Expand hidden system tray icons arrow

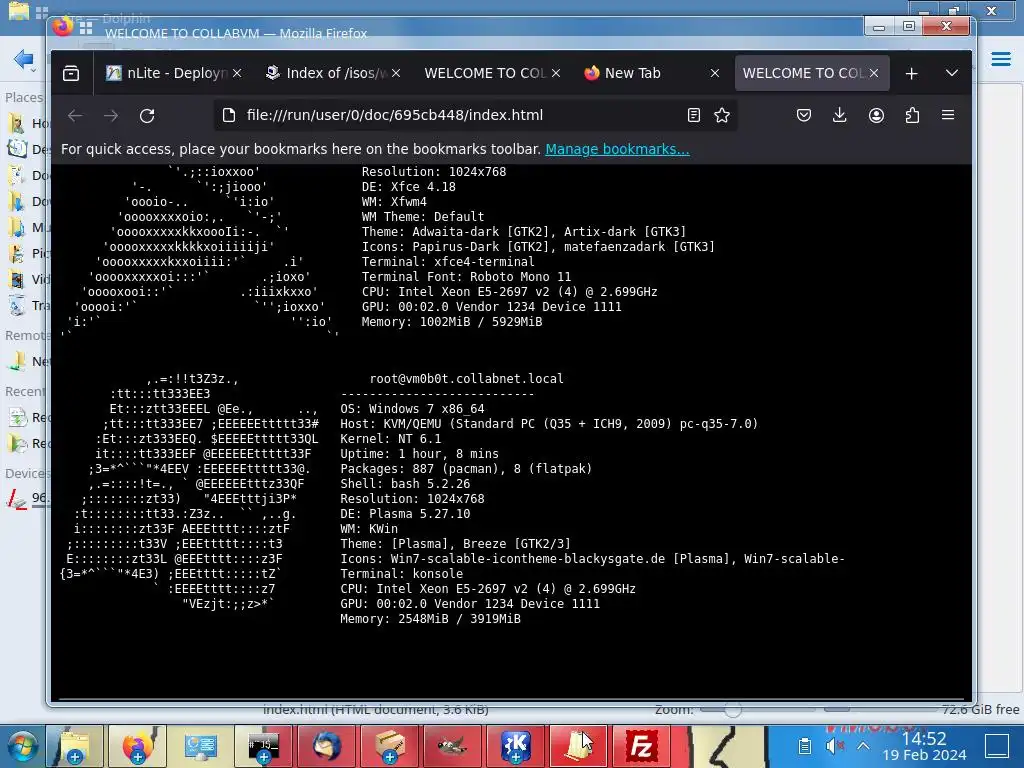click(x=863, y=746)
